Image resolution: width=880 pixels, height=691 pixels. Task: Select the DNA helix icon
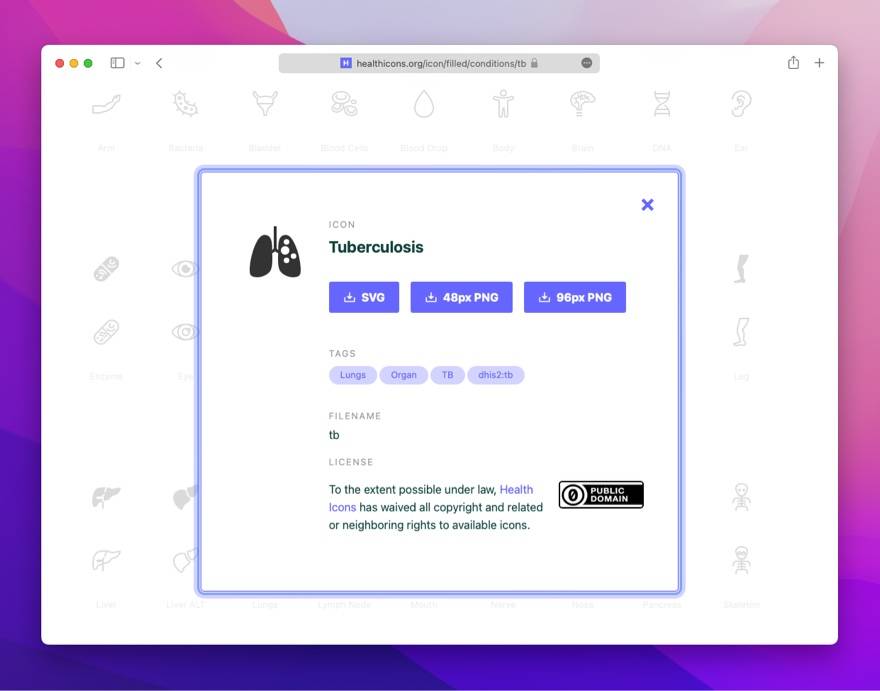pos(662,104)
